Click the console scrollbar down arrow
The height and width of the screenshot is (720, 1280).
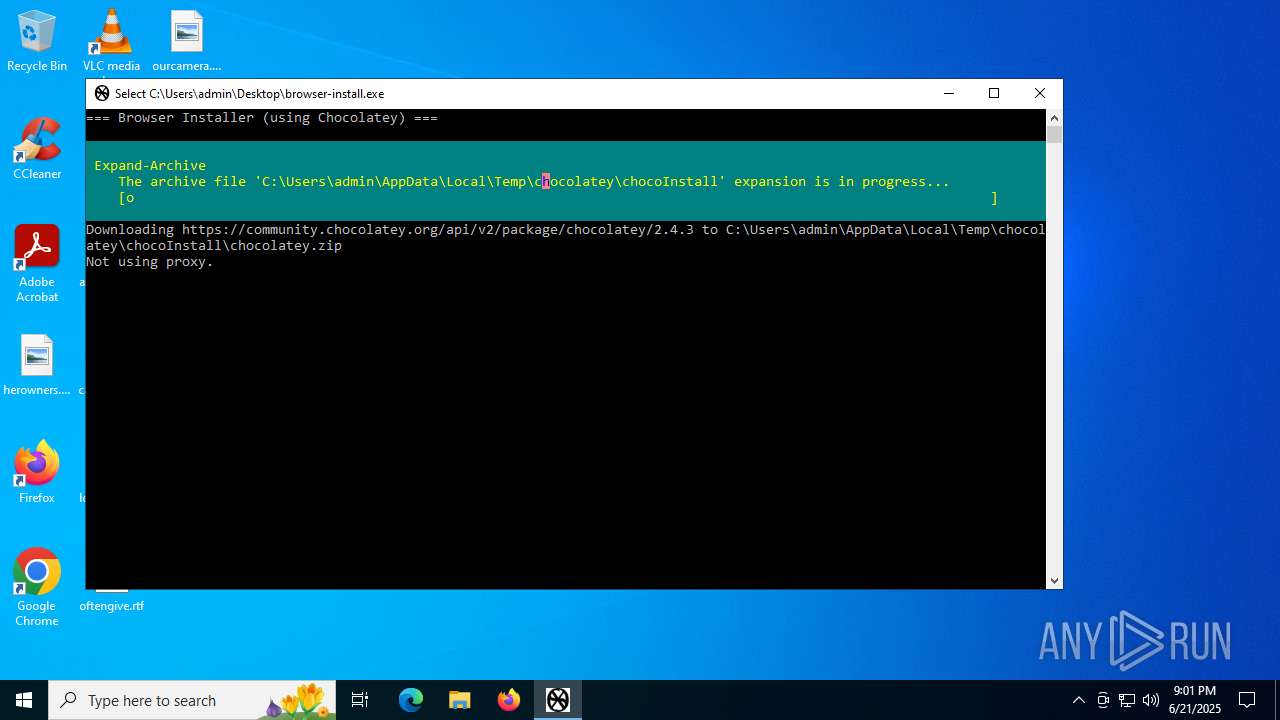pos(1054,581)
